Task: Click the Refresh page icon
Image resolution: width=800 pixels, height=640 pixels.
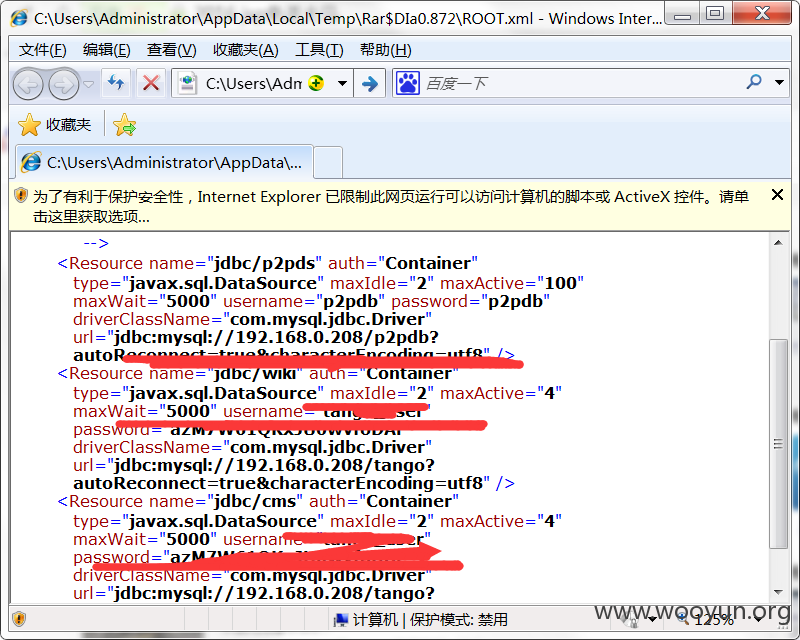Action: [117, 83]
